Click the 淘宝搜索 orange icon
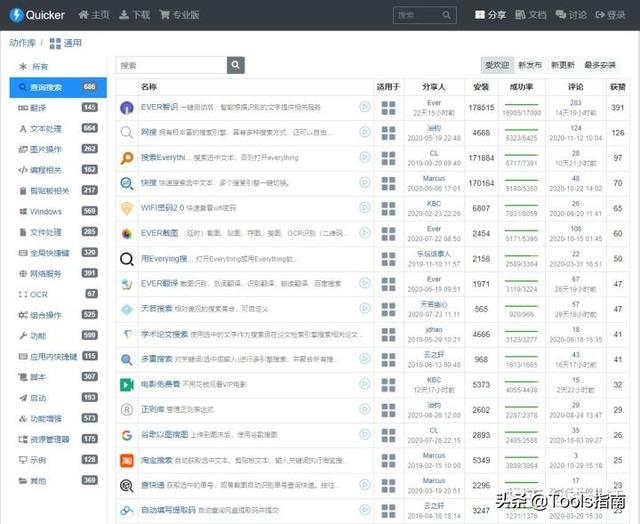 coord(127,460)
